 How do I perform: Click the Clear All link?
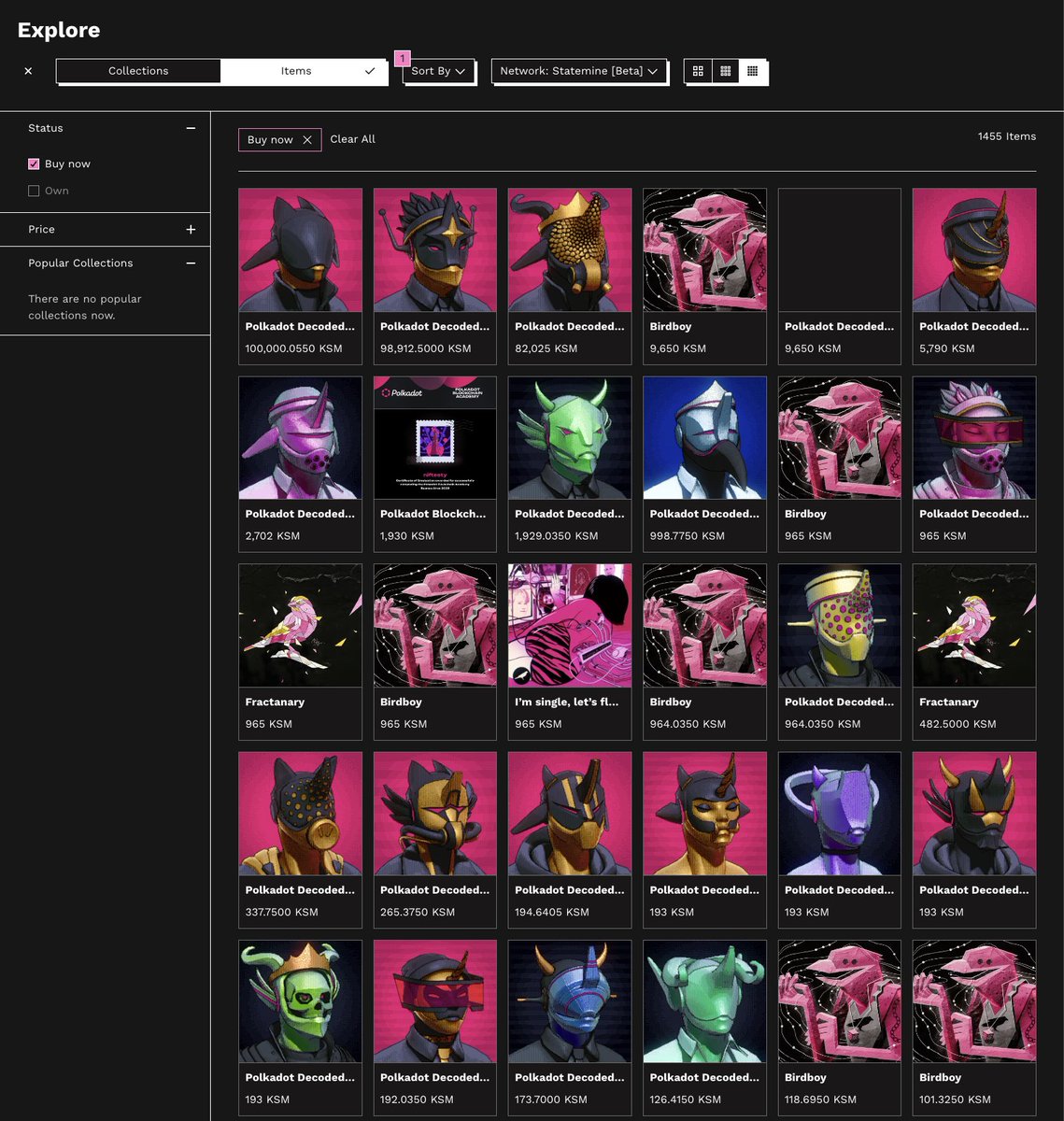[x=352, y=139]
